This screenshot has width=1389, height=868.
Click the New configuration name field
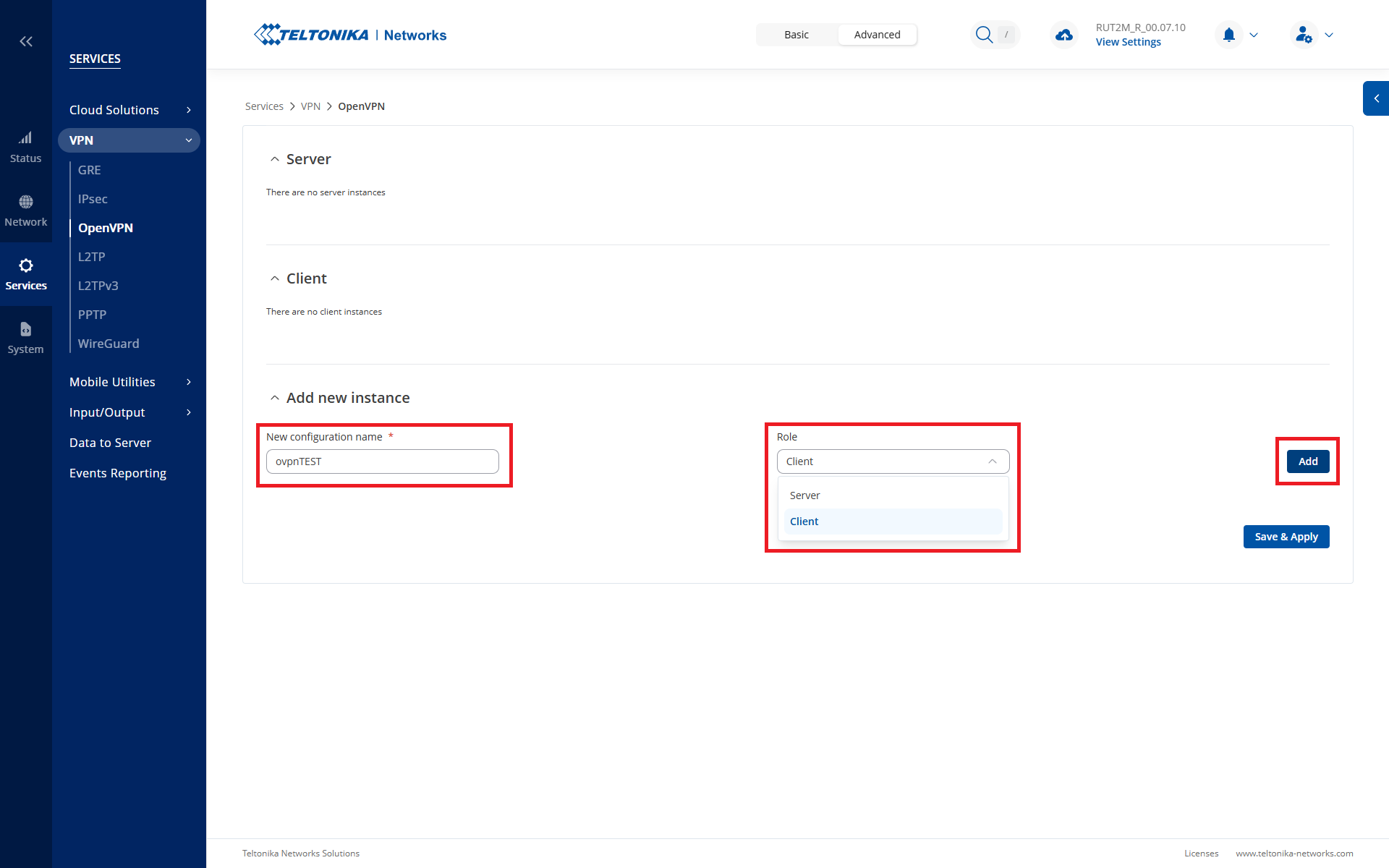[x=382, y=461]
